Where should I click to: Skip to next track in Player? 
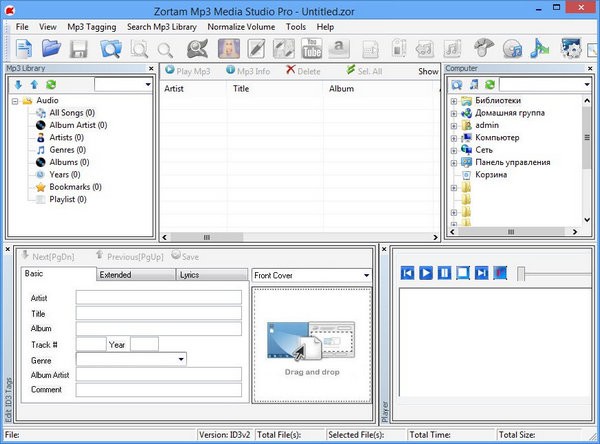pos(481,273)
